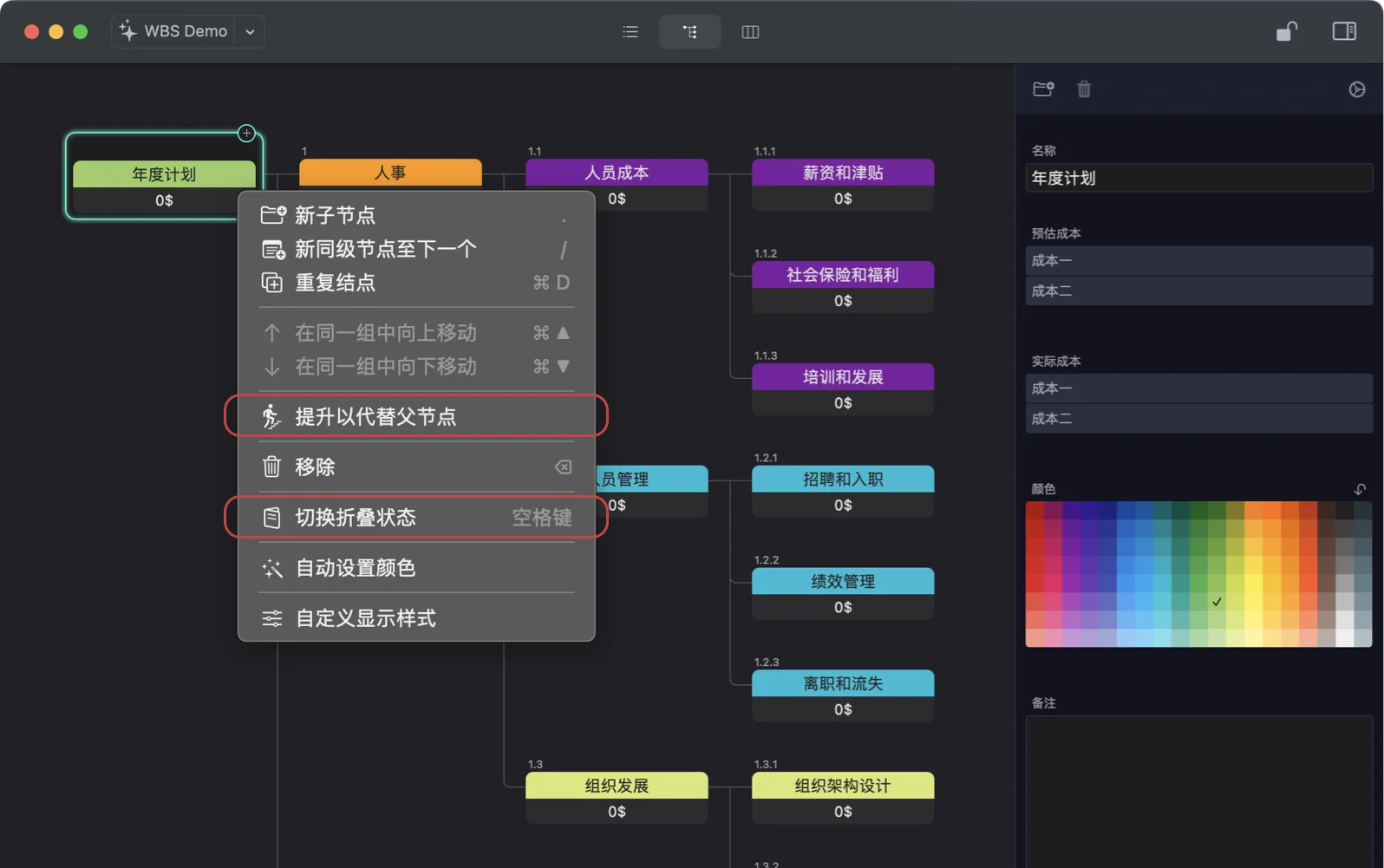The width and height of the screenshot is (1384, 868).
Task: Click the 名称 field containing 年度计划
Action: pos(1198,178)
